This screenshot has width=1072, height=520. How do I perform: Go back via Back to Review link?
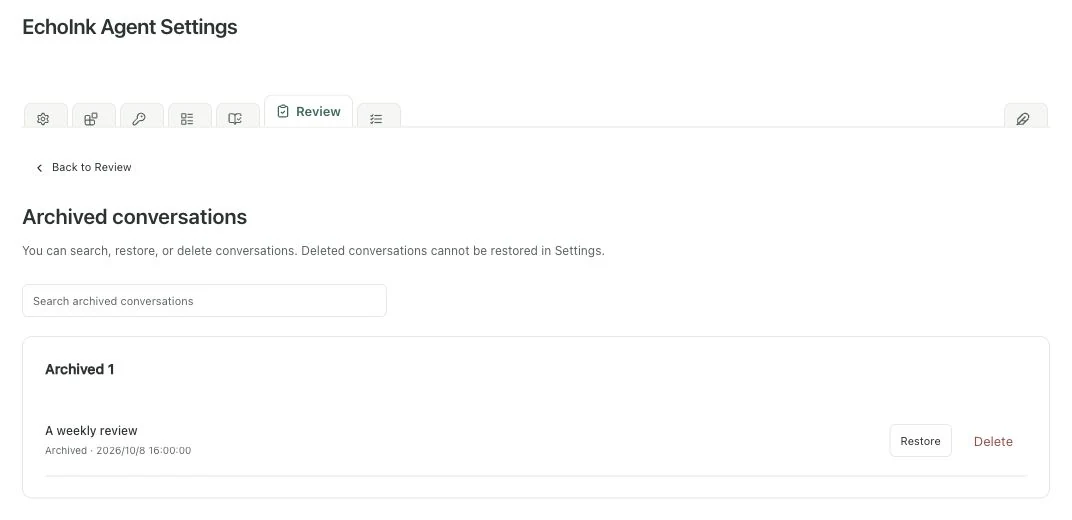(83, 167)
